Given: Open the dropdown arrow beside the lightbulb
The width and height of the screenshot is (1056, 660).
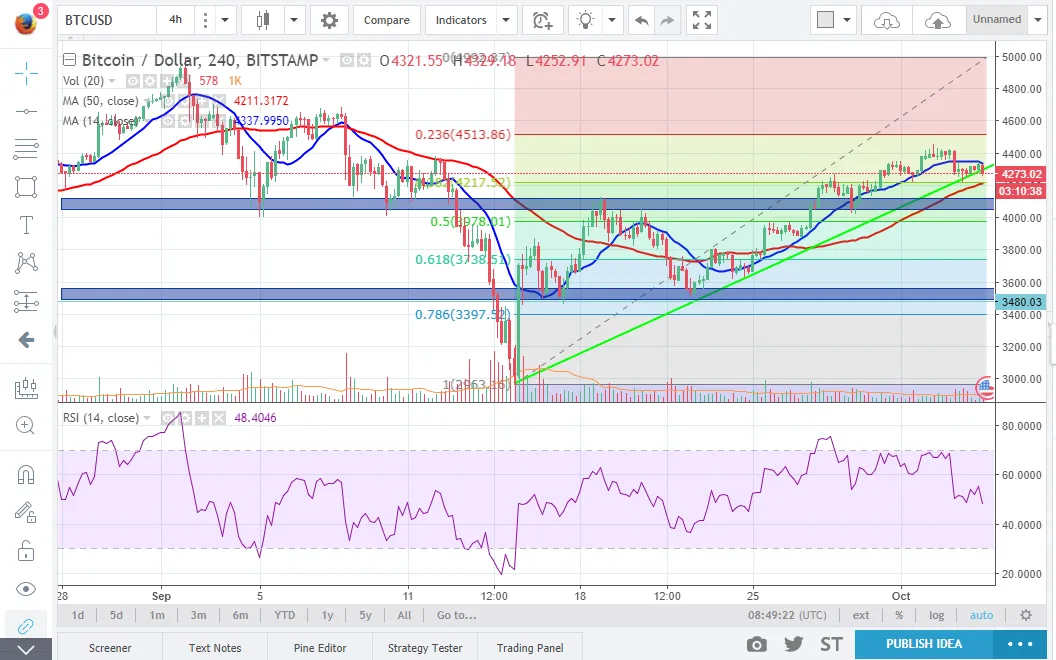Looking at the screenshot, I should pos(612,20).
